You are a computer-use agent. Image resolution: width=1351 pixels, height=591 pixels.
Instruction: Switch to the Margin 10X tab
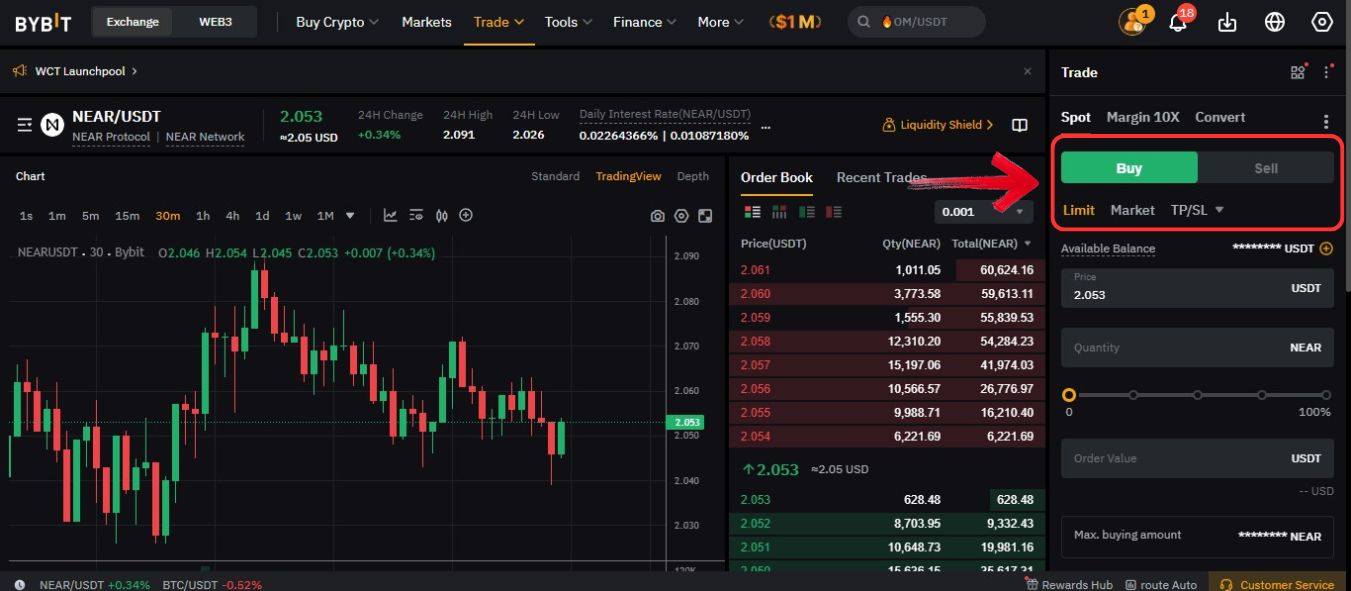(x=1143, y=117)
